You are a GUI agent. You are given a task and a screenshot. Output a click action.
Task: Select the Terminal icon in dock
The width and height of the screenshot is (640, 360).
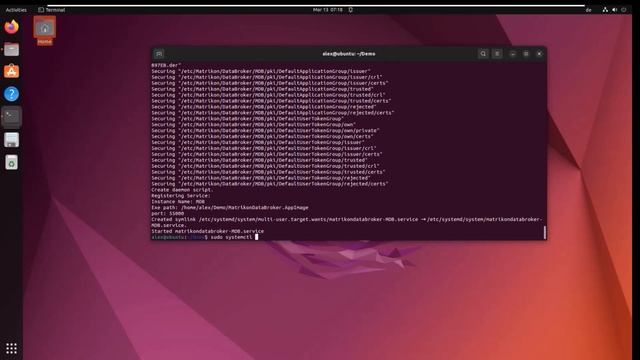(x=11, y=117)
